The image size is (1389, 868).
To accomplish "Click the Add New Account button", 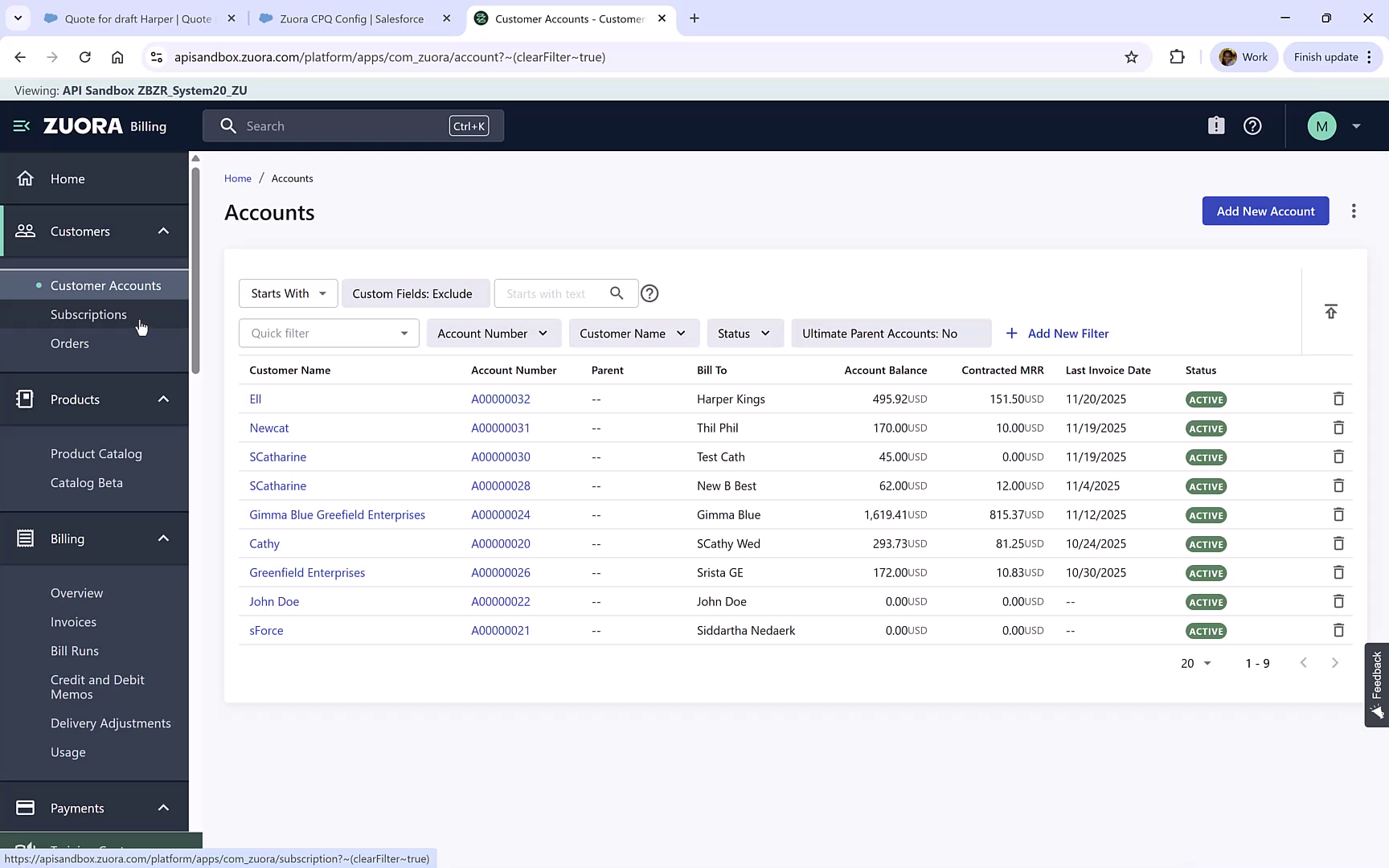I will 1264,211.
